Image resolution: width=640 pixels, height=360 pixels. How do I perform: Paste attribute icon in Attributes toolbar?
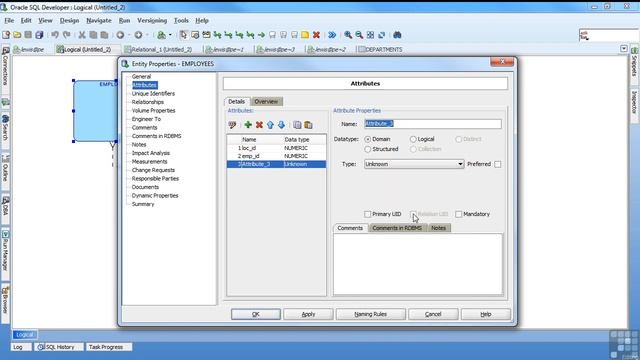pyautogui.click(x=308, y=125)
